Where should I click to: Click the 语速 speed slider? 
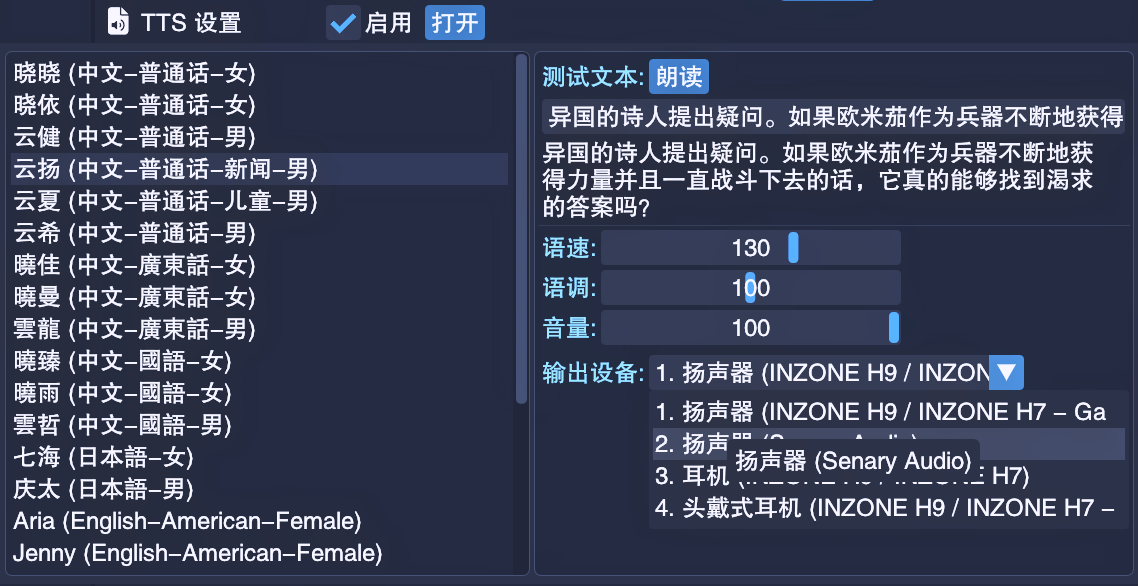click(750, 248)
